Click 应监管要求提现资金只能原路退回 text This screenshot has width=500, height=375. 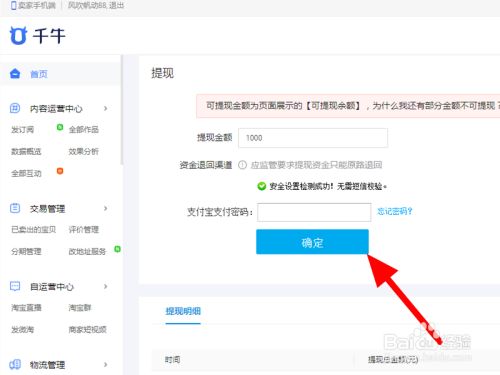(x=316, y=165)
